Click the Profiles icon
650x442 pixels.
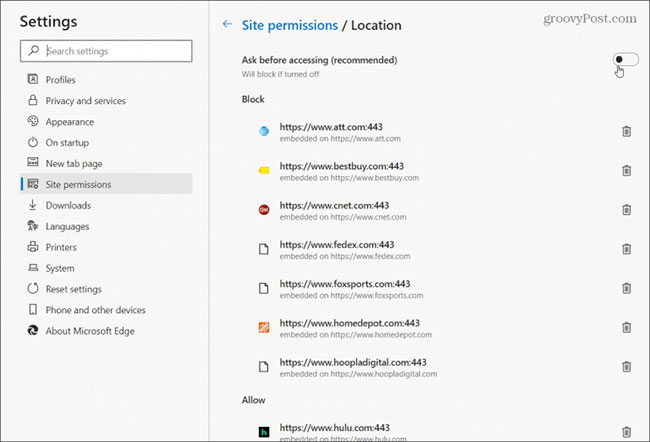pyautogui.click(x=33, y=79)
